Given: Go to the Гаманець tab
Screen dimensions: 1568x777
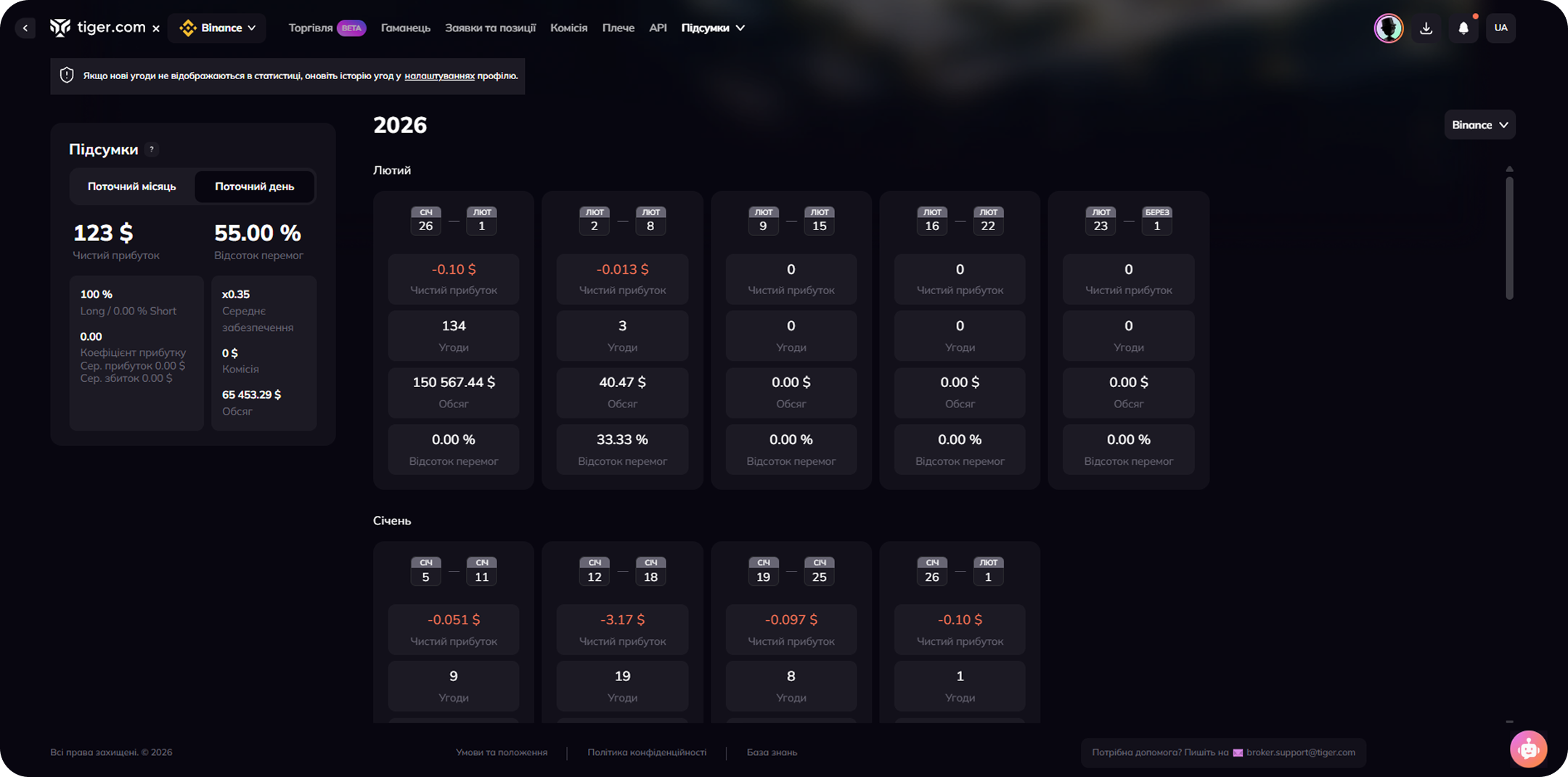Looking at the screenshot, I should tap(405, 28).
